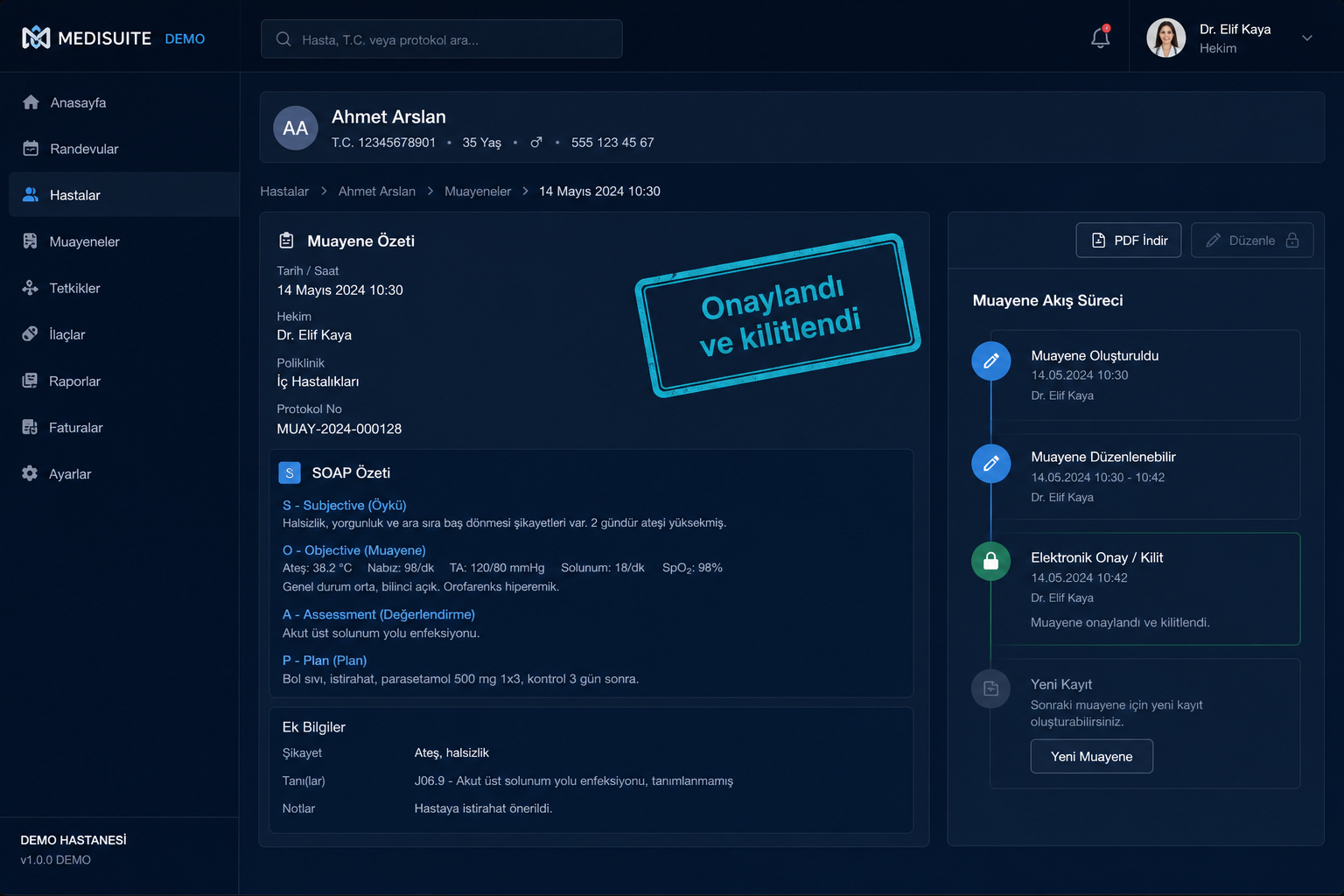Select Tetkikler in the sidebar
Viewport: 1344px width, 896px height.
click(x=124, y=288)
